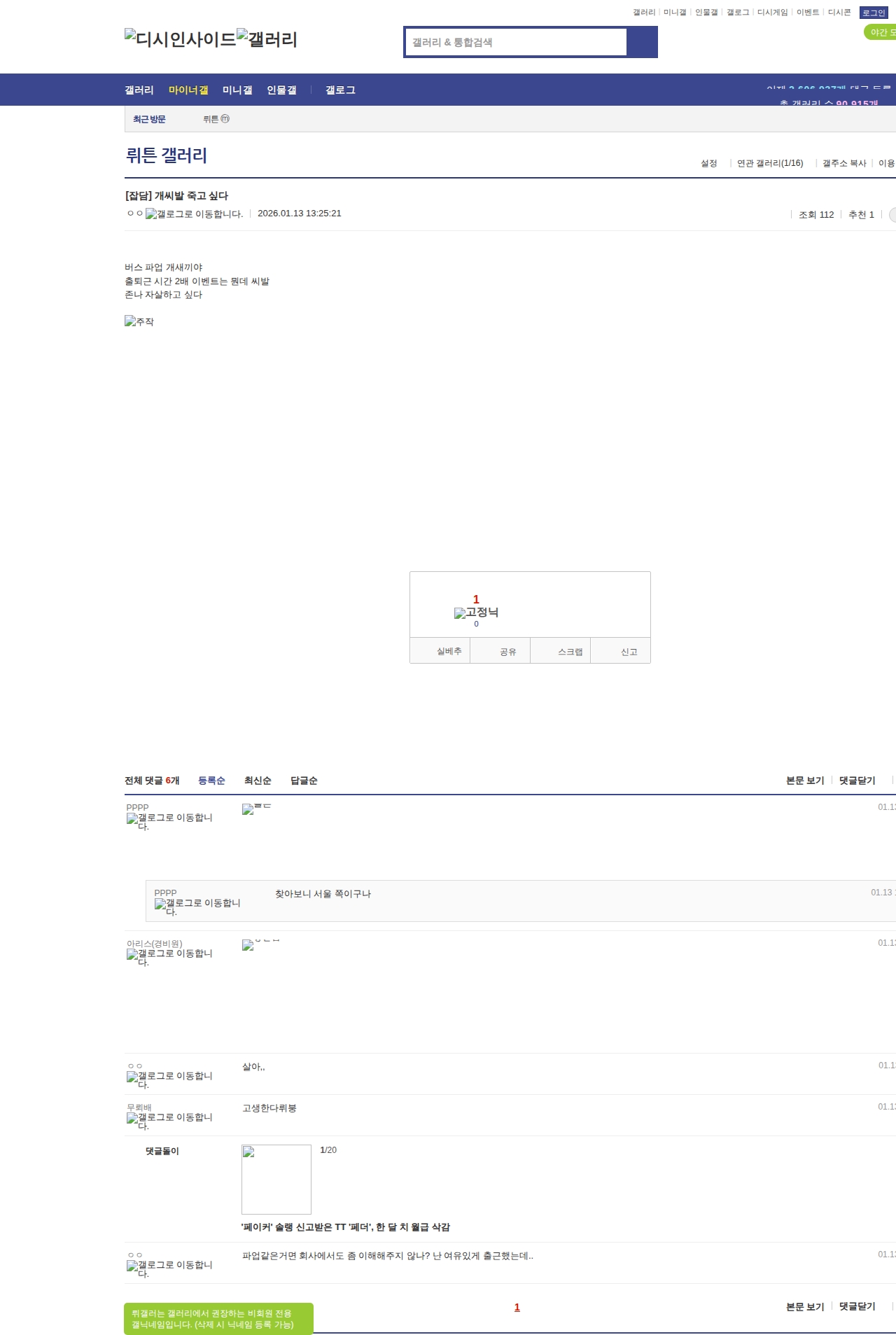Collapse comments with bottom 댓글닫기
Viewport: 896px width, 1335px height.
pos(857,1306)
